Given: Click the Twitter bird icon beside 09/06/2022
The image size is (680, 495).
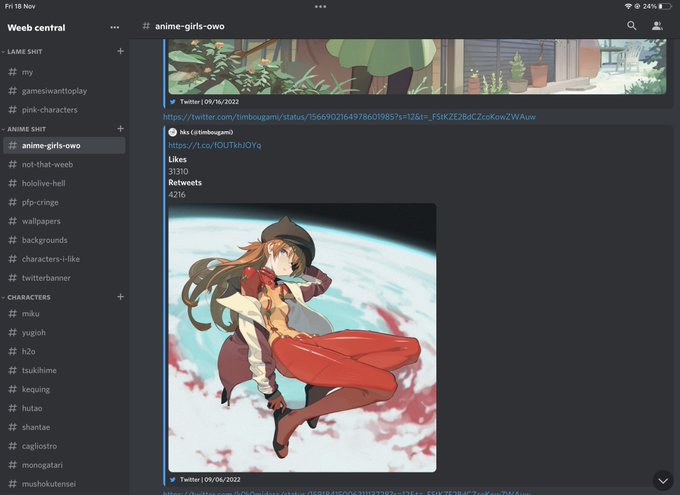Looking at the screenshot, I should click(x=173, y=479).
